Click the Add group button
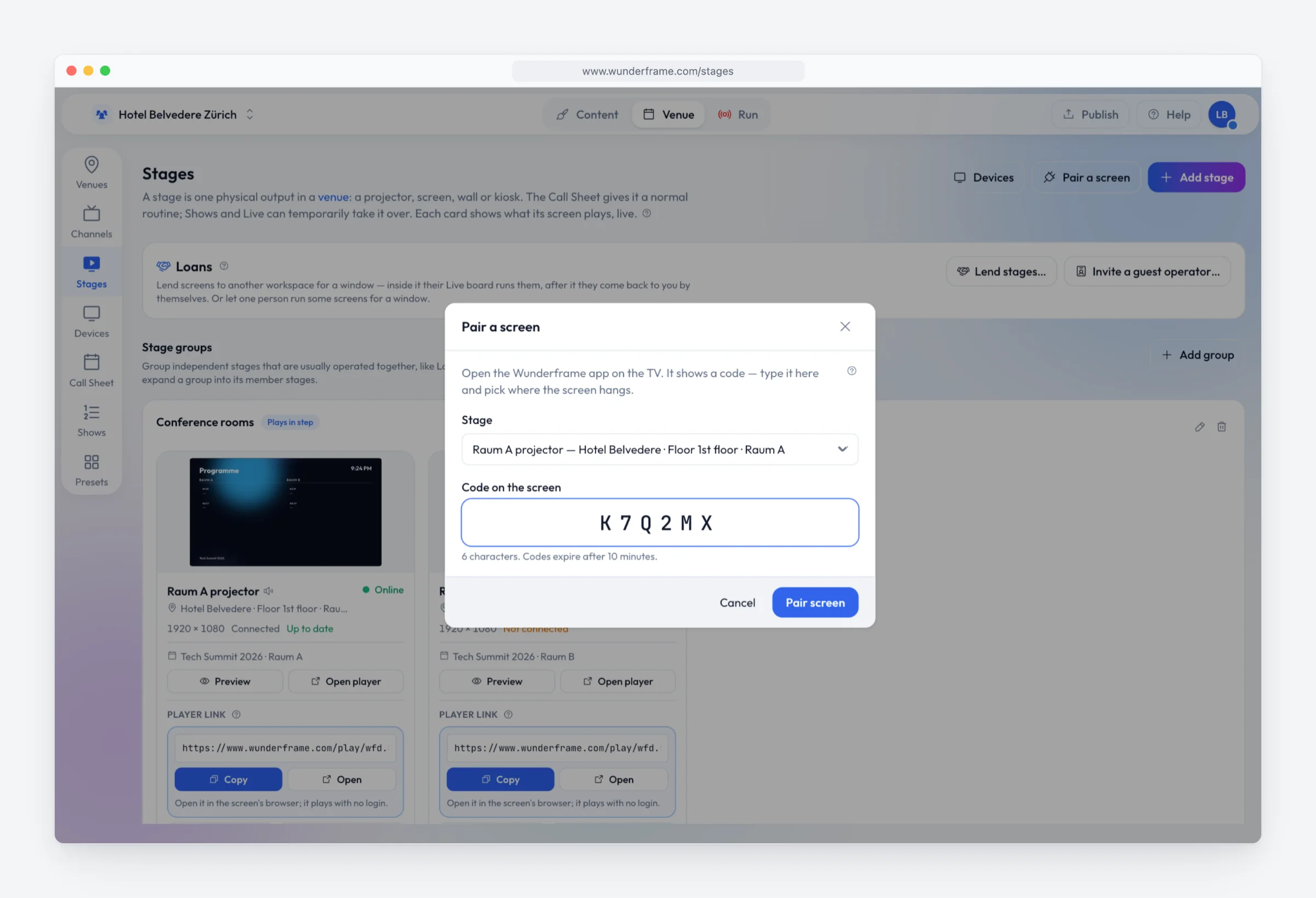 pyautogui.click(x=1197, y=355)
